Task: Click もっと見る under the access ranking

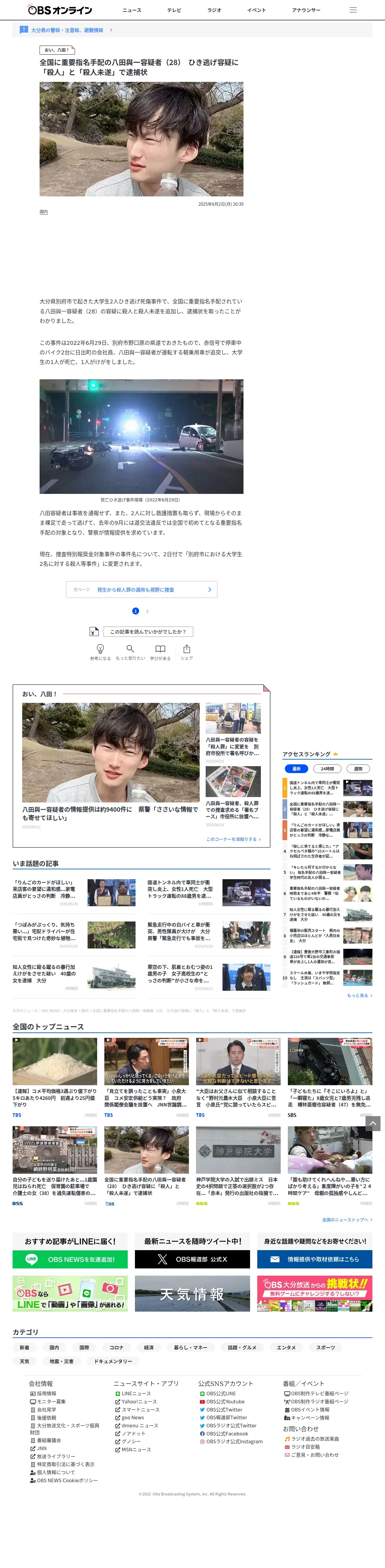Action: click(360, 995)
